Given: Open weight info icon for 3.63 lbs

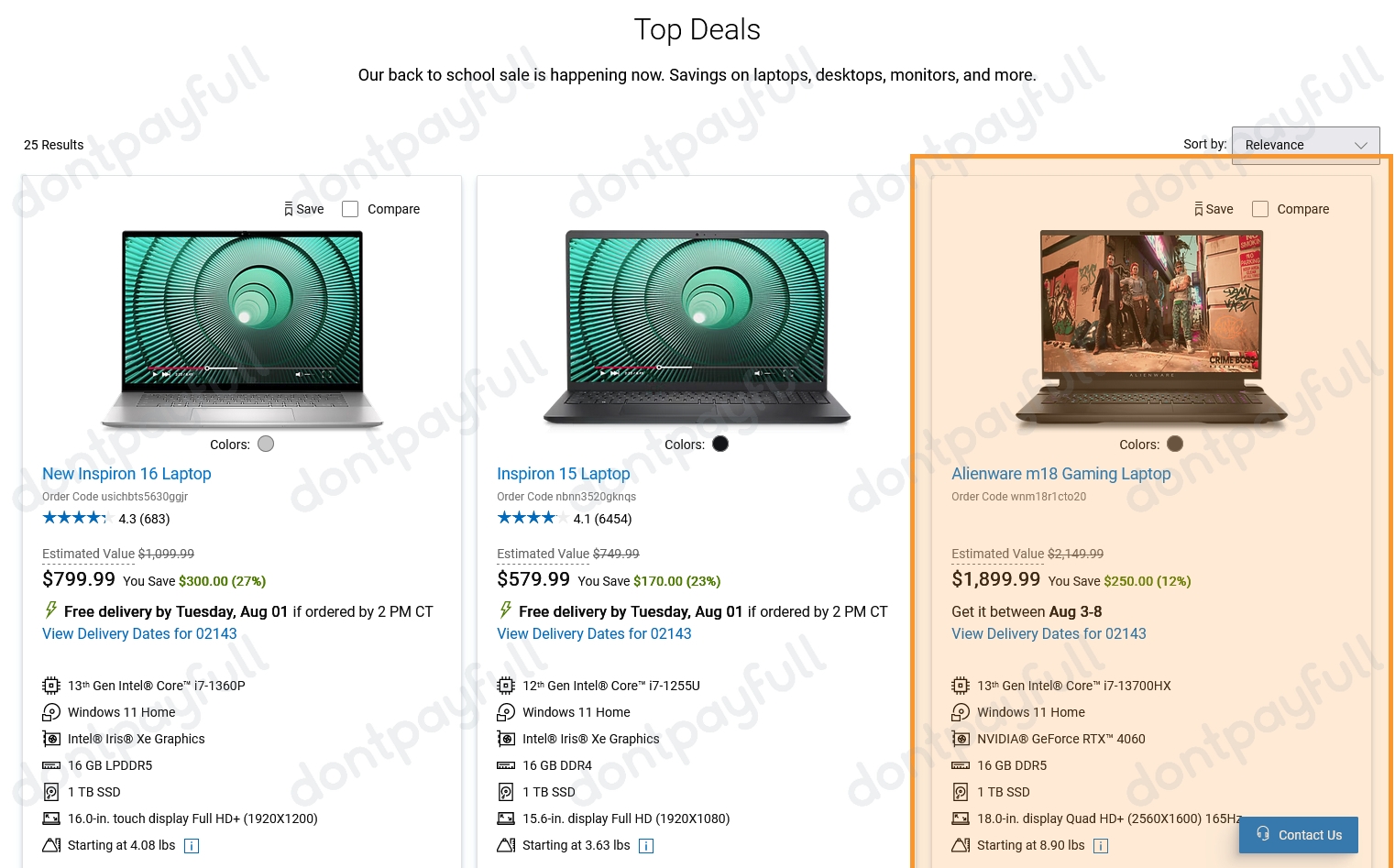Looking at the screenshot, I should [646, 846].
